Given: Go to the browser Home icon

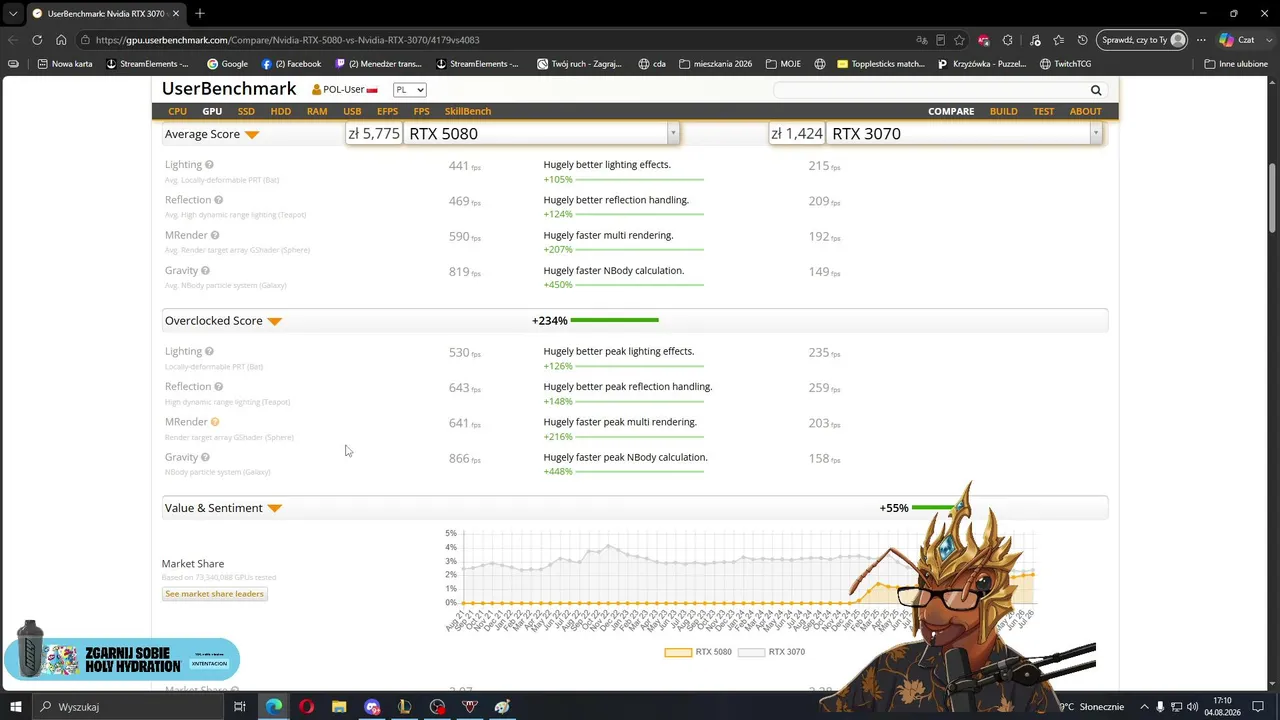Looking at the screenshot, I should pos(61,40).
